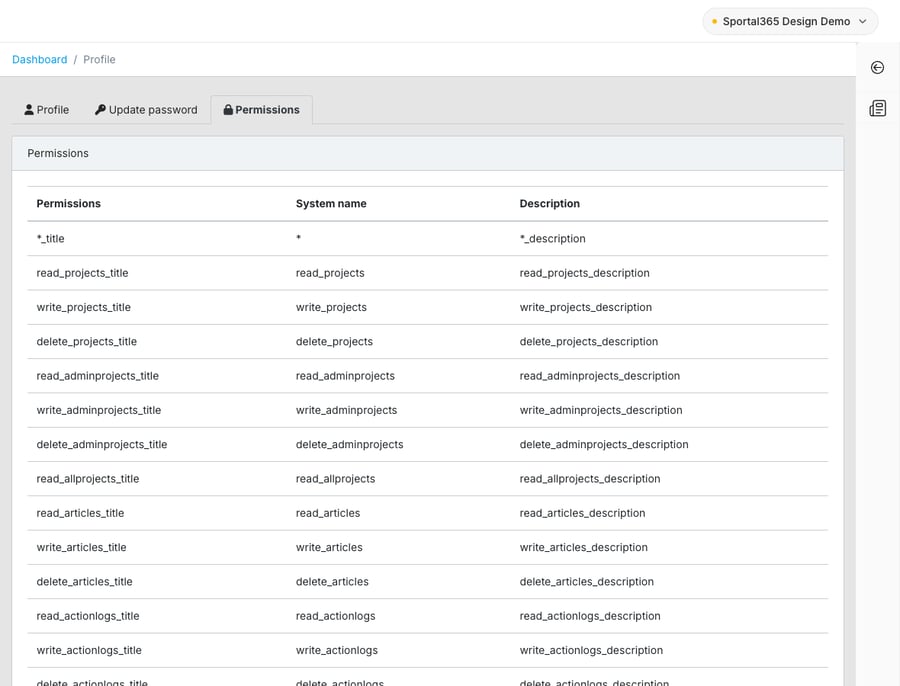Click the read_adminprojects_title cell
The width and height of the screenshot is (900, 686).
click(x=157, y=376)
